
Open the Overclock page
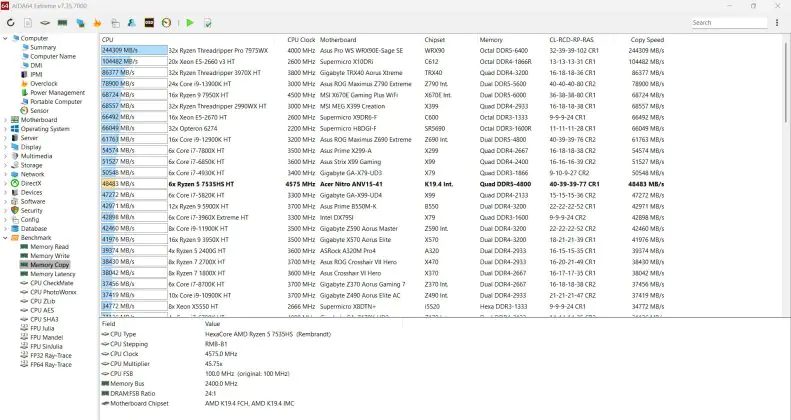point(44,84)
